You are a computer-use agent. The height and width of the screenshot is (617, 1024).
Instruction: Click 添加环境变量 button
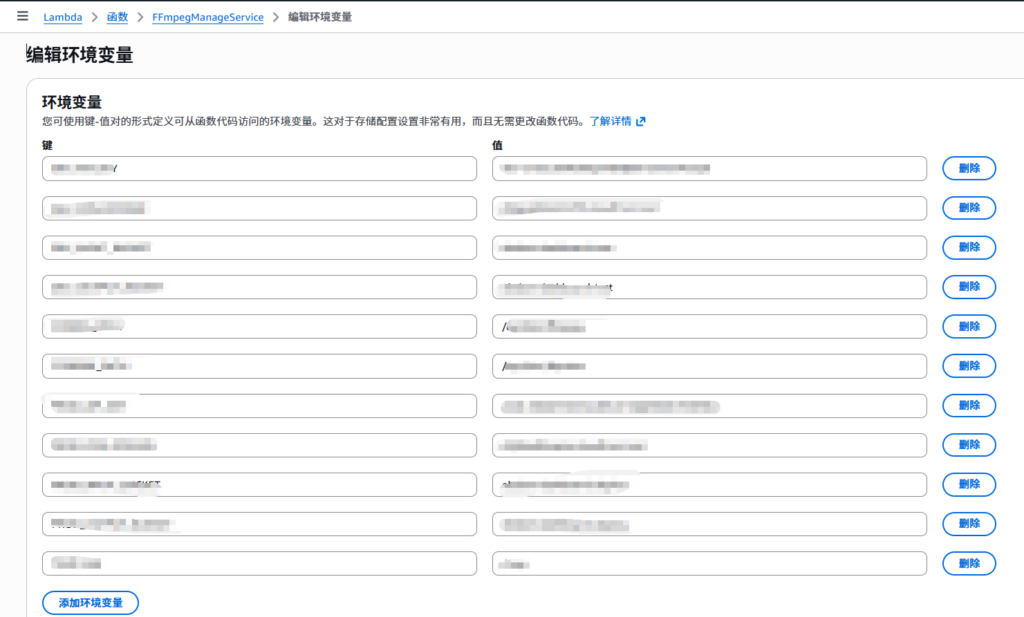click(x=90, y=603)
